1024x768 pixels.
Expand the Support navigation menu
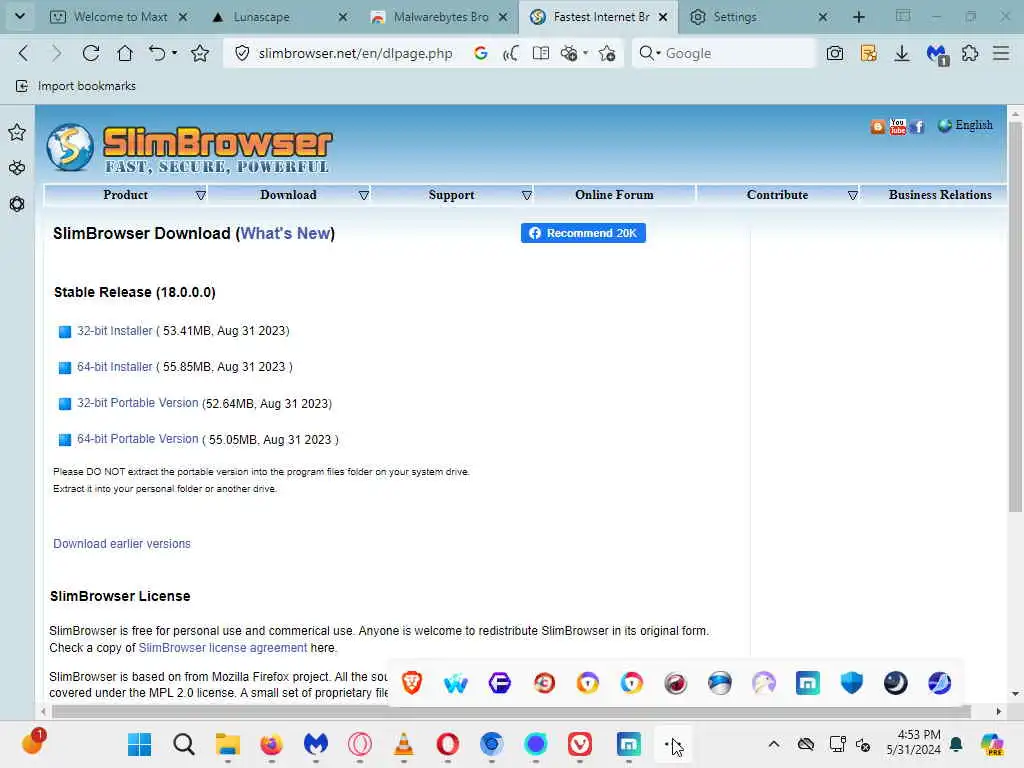451,195
